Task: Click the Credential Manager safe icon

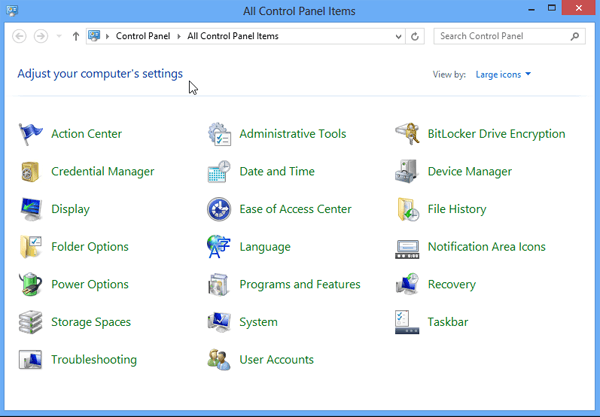Action: (x=30, y=171)
